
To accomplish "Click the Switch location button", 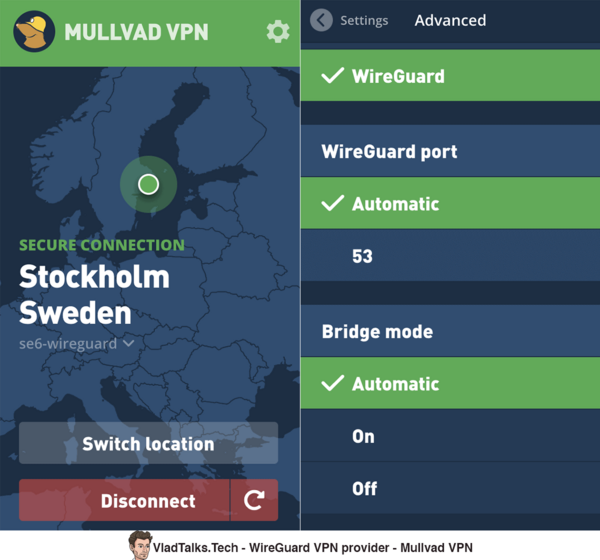I will [148, 443].
